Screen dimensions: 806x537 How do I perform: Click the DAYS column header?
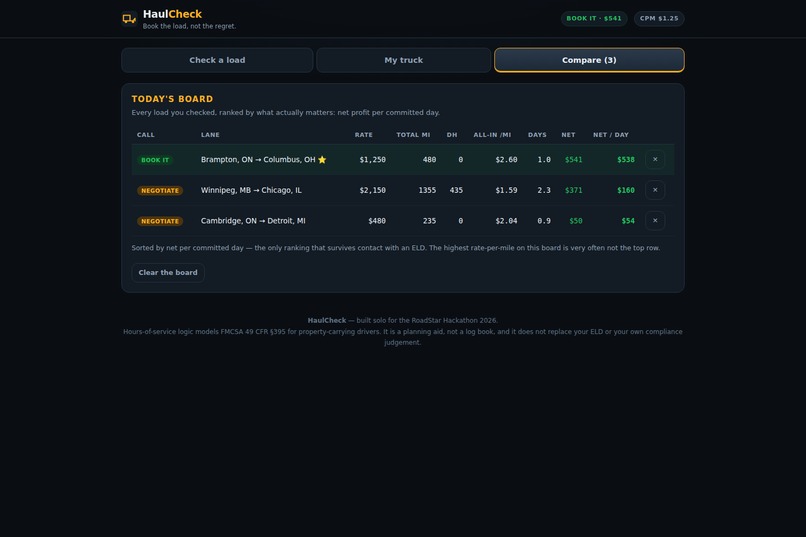point(537,135)
